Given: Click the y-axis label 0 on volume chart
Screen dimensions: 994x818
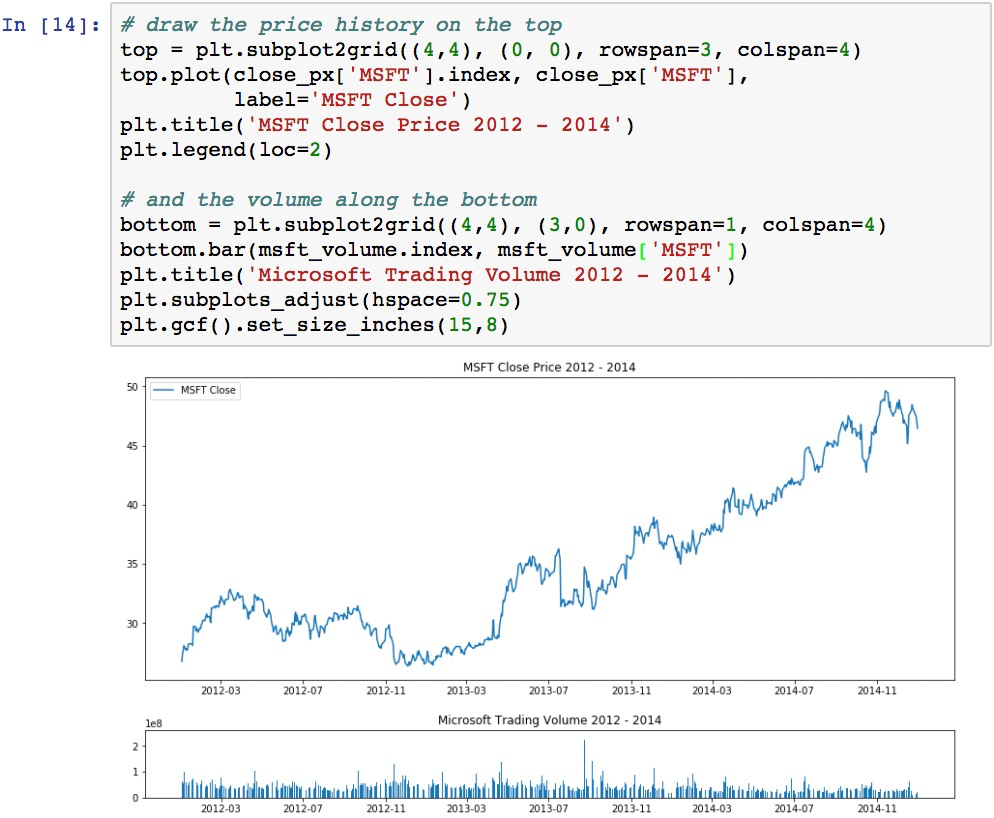Looking at the screenshot, I should pos(135,798).
